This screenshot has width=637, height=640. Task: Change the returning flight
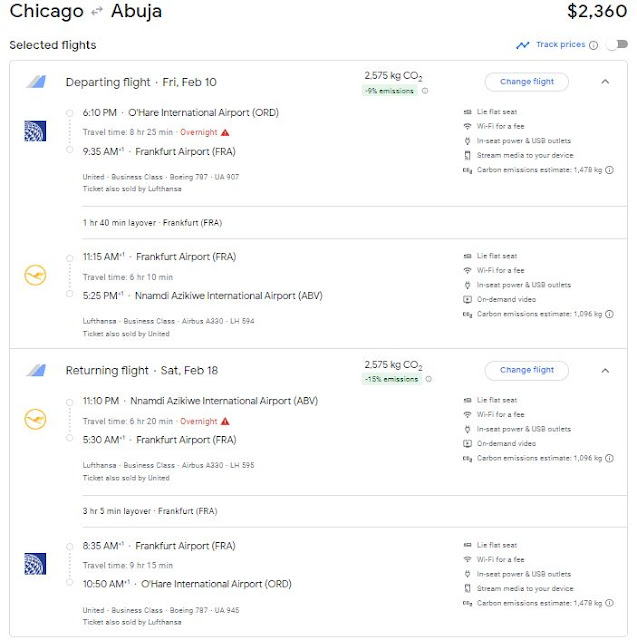pos(526,370)
